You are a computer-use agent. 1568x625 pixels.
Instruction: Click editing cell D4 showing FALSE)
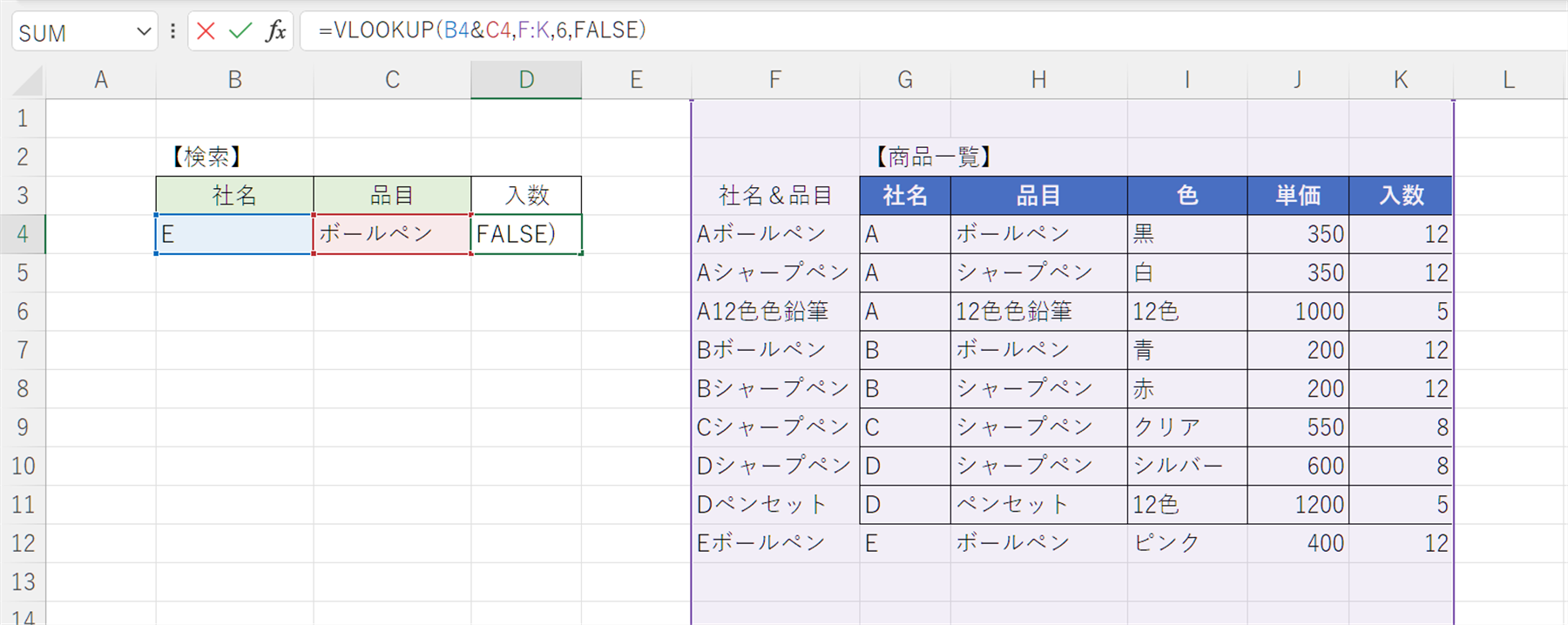point(526,234)
